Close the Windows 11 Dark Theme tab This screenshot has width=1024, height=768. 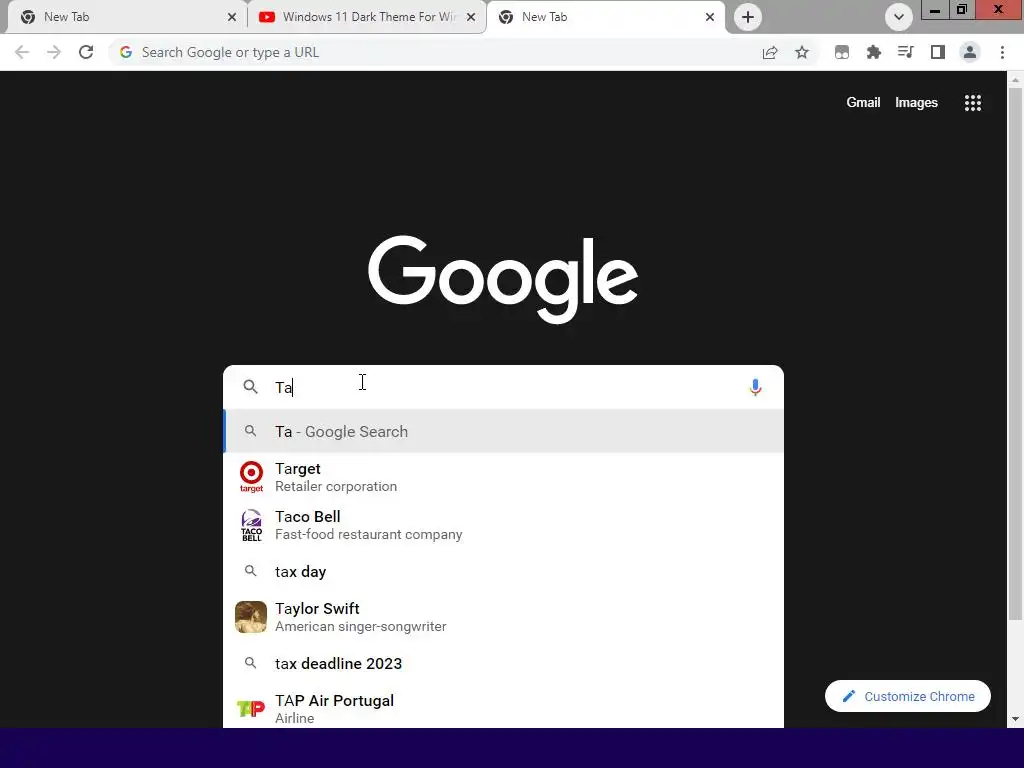471,17
